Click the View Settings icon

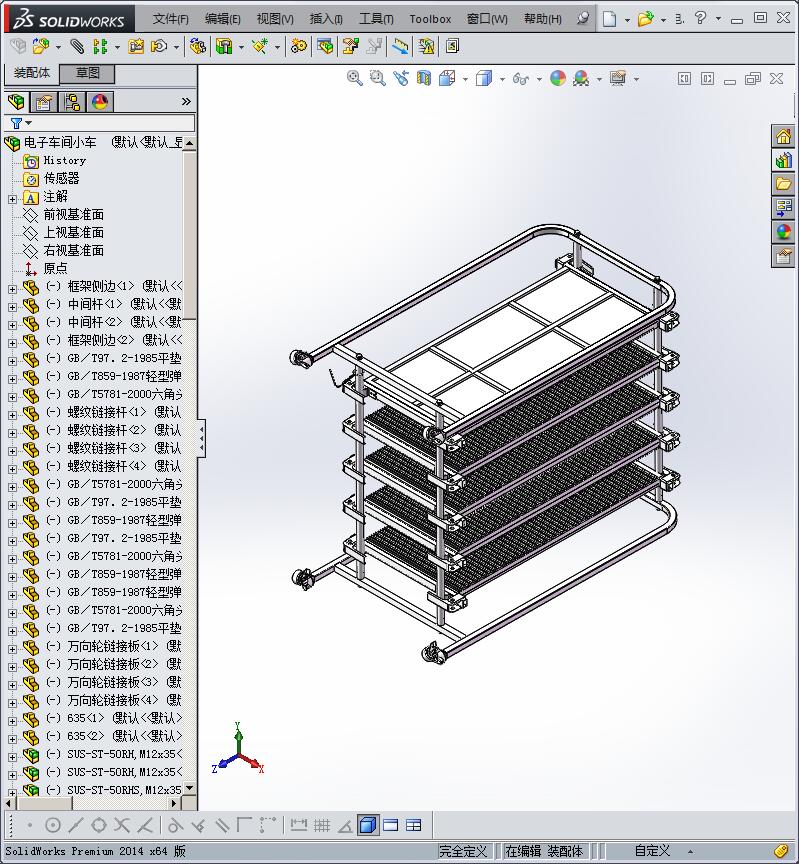click(618, 79)
